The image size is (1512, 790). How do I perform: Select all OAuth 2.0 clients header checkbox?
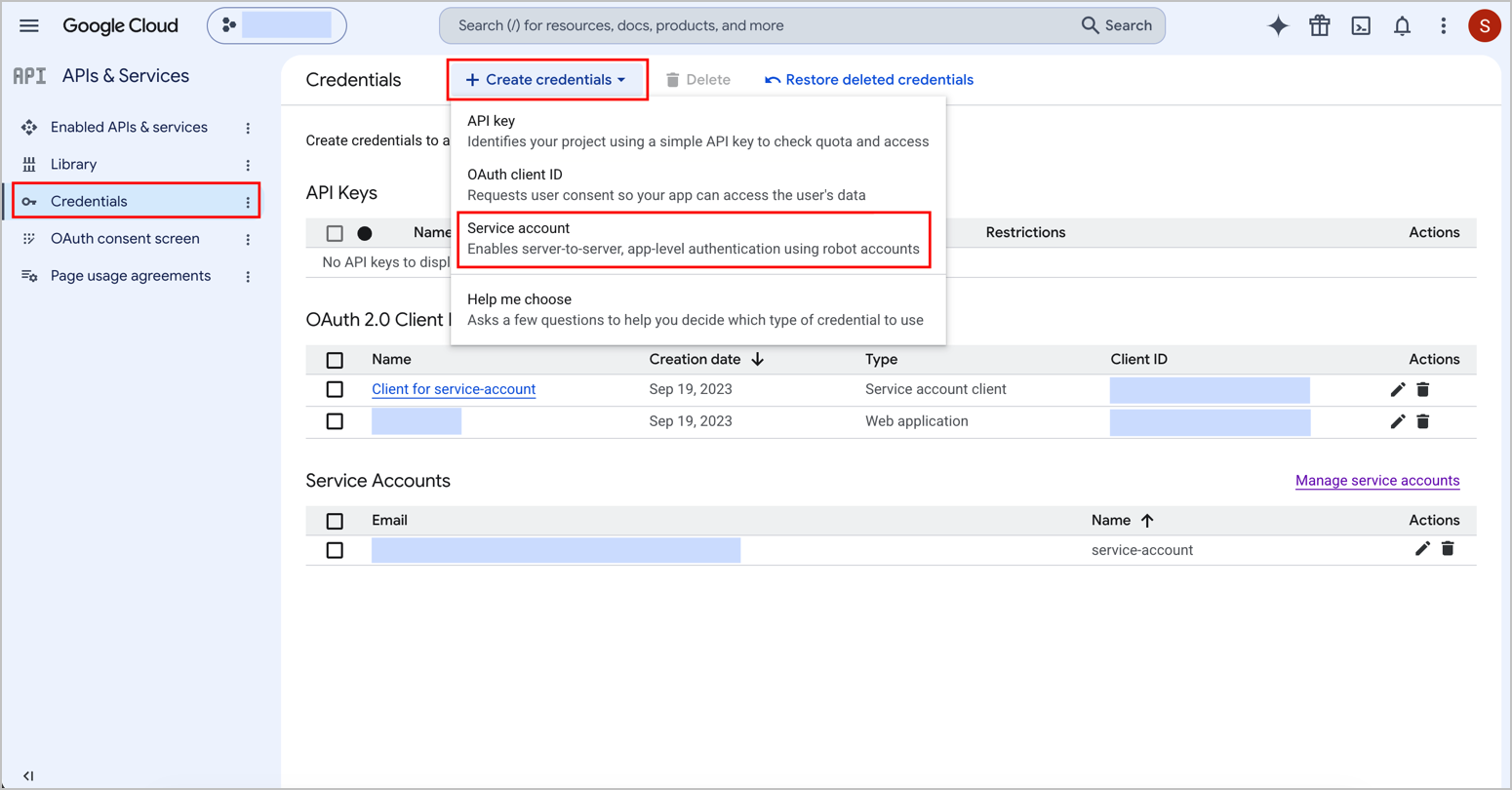pyautogui.click(x=335, y=360)
